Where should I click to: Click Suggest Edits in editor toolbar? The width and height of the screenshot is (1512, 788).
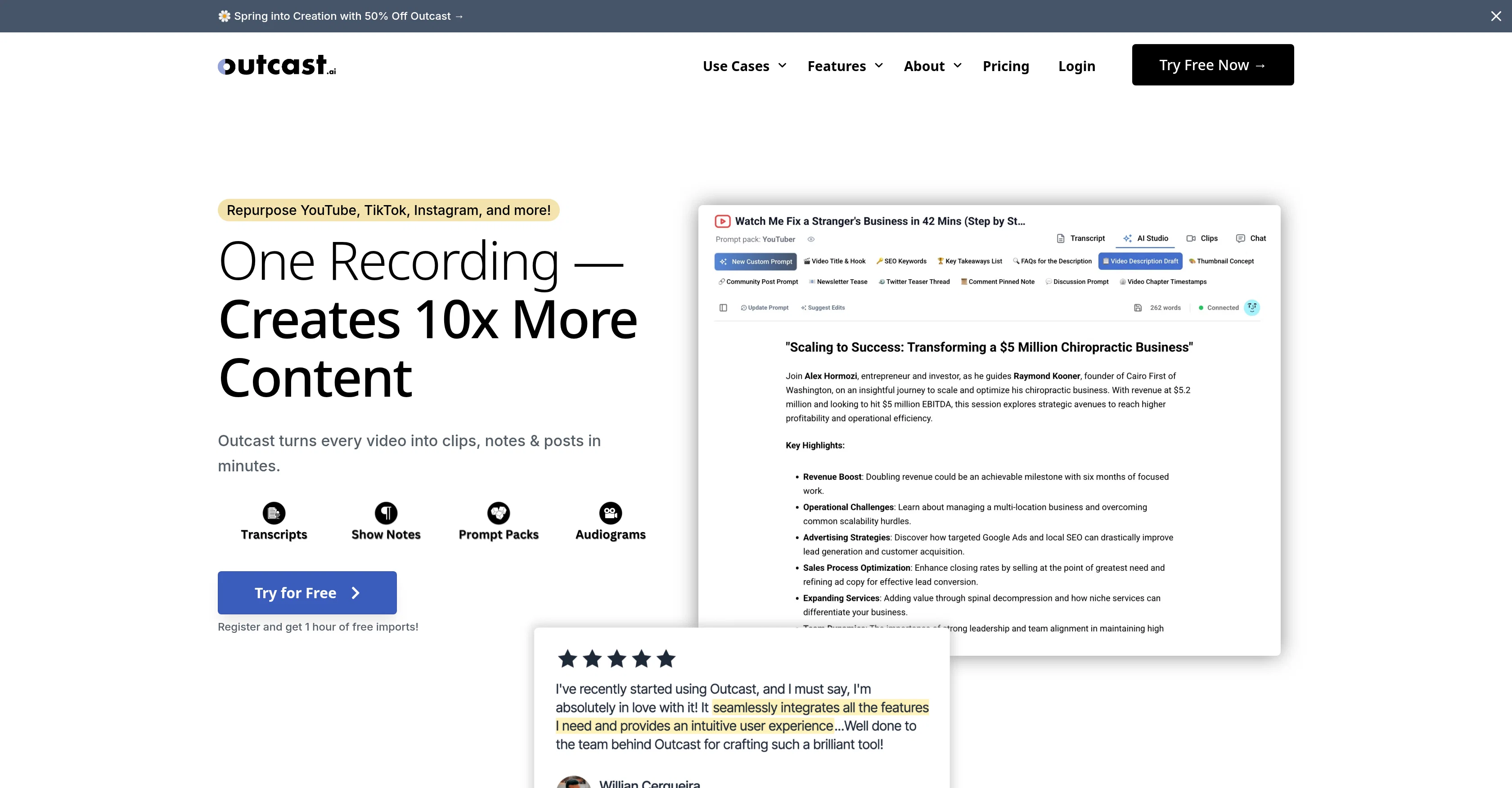tap(823, 308)
